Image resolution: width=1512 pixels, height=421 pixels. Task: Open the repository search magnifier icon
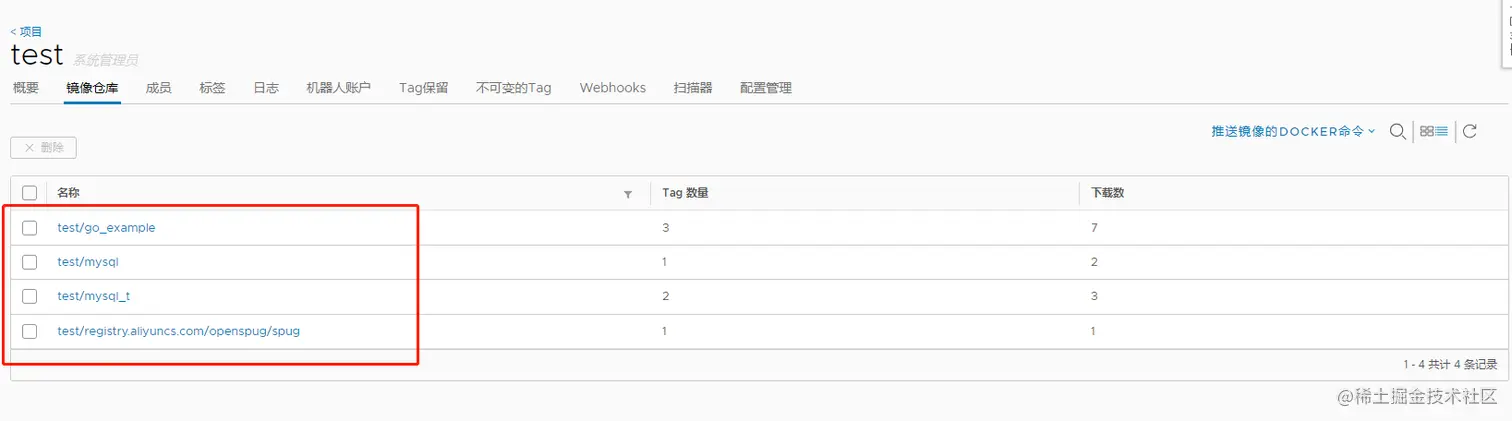(1398, 131)
